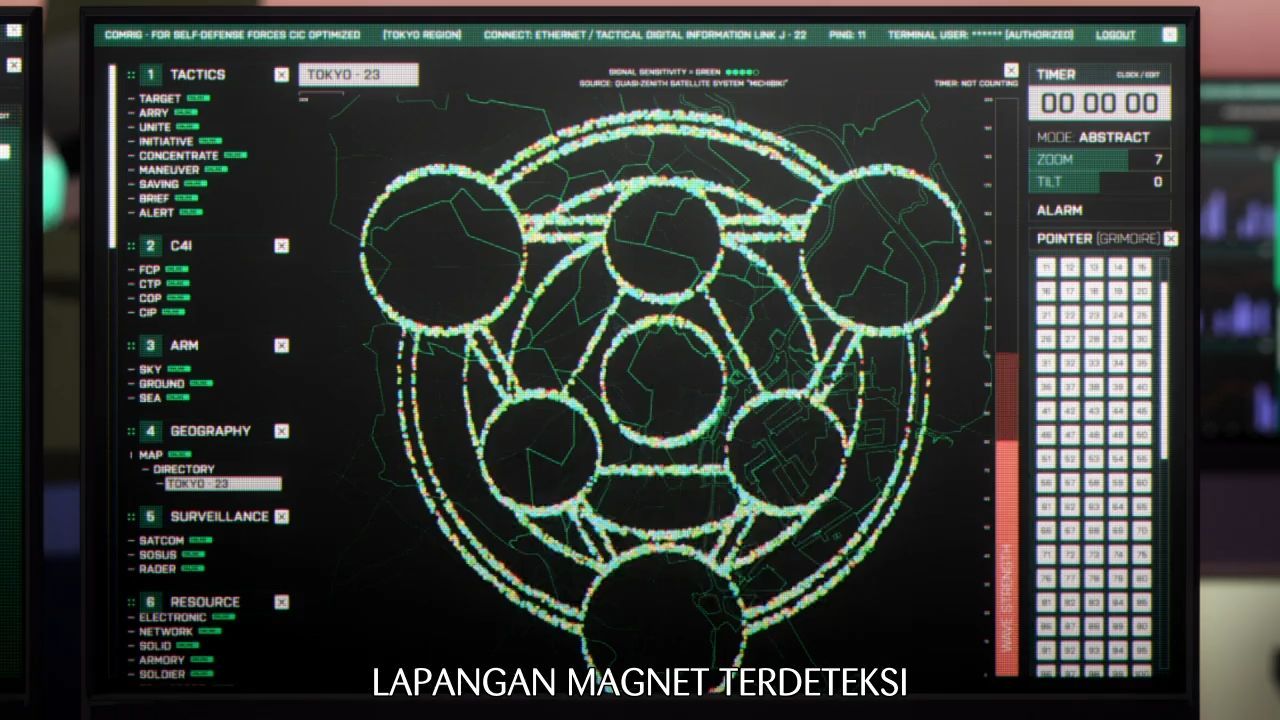Select the COP entry under C4I
The image size is (1280, 720).
pos(150,298)
